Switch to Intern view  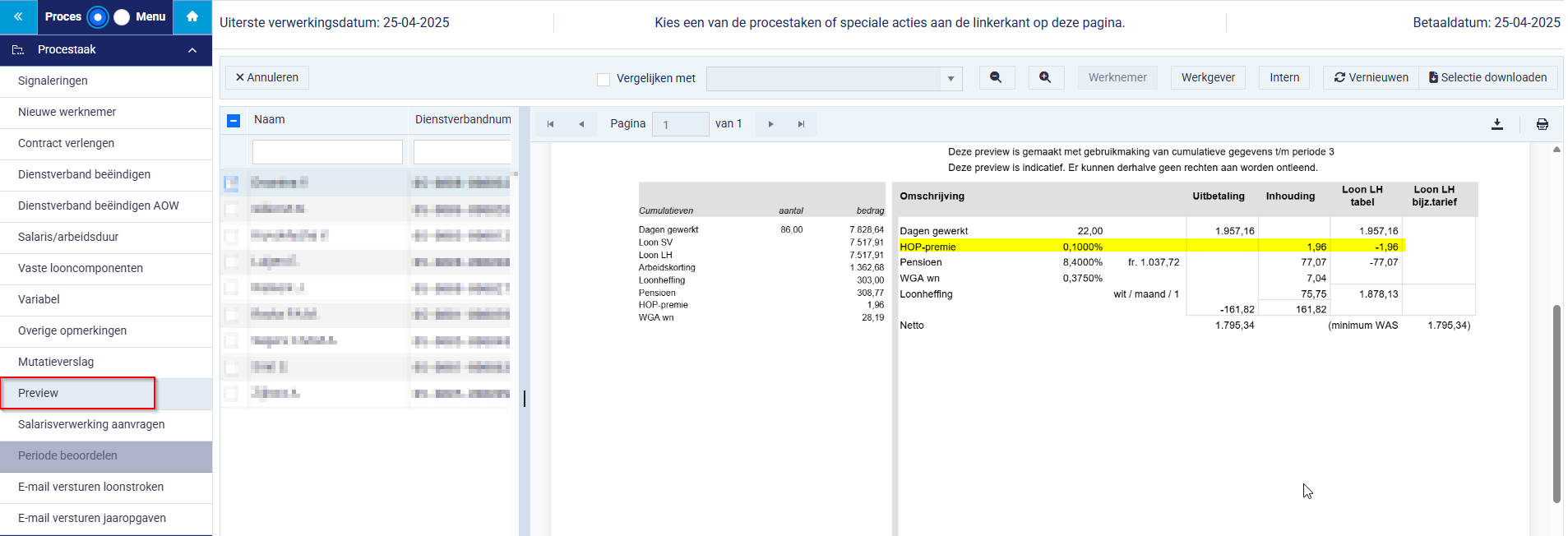pyautogui.click(x=1284, y=77)
